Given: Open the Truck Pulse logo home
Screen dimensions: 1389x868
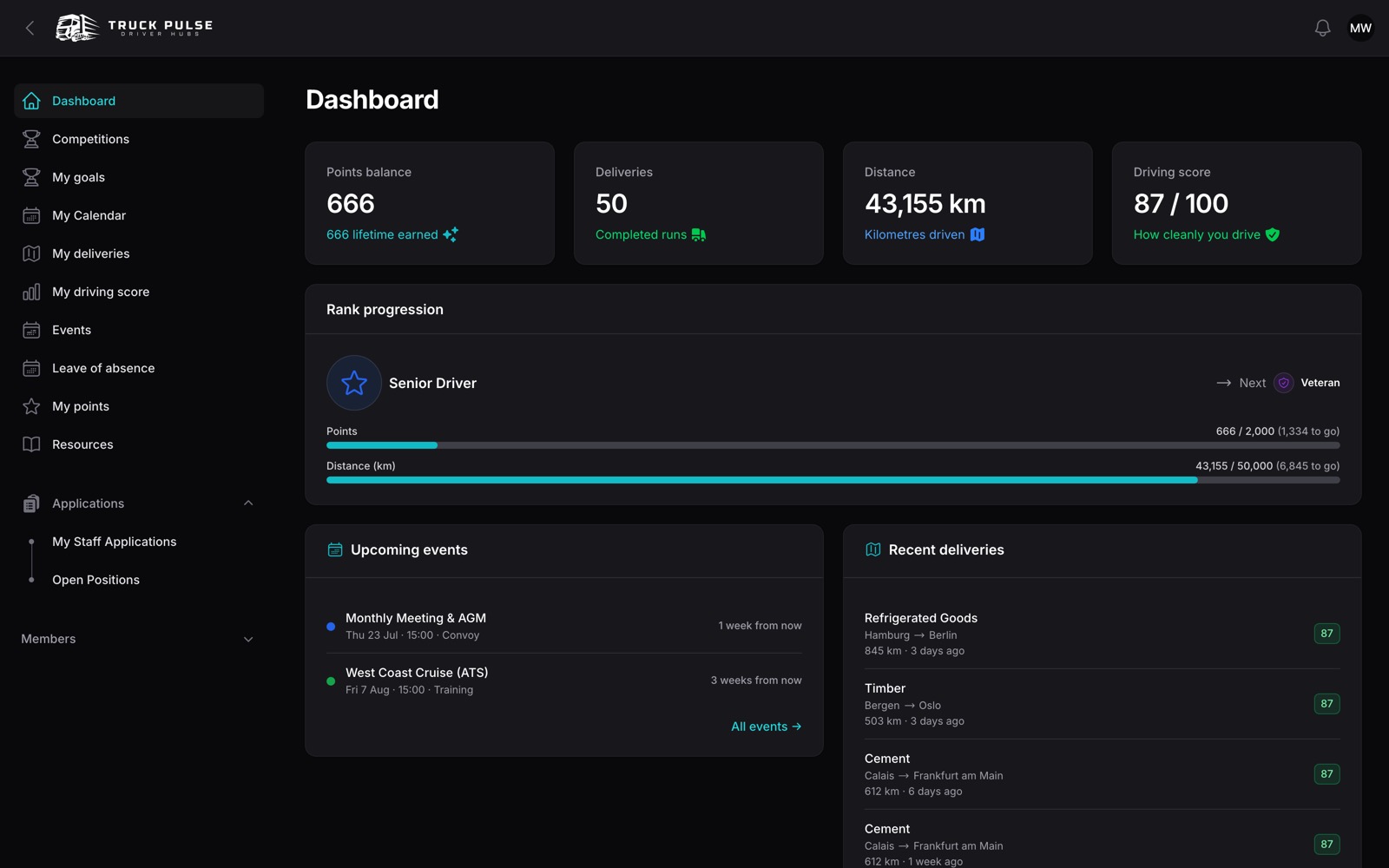Looking at the screenshot, I should [x=134, y=28].
